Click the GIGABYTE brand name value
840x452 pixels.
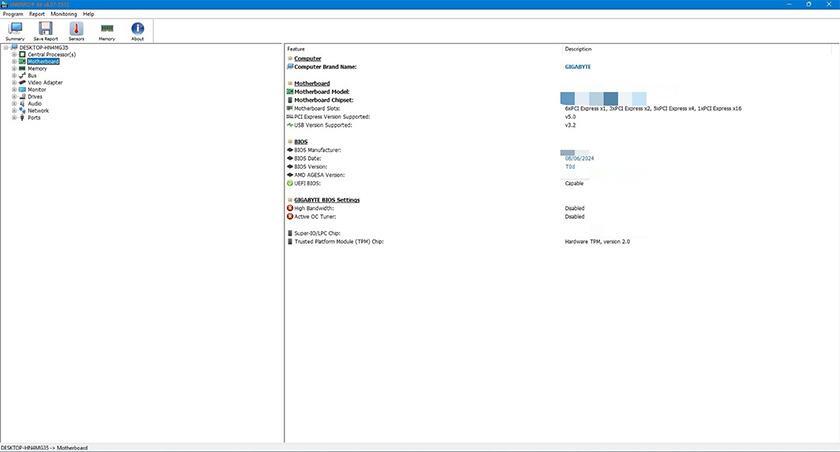(578, 66)
